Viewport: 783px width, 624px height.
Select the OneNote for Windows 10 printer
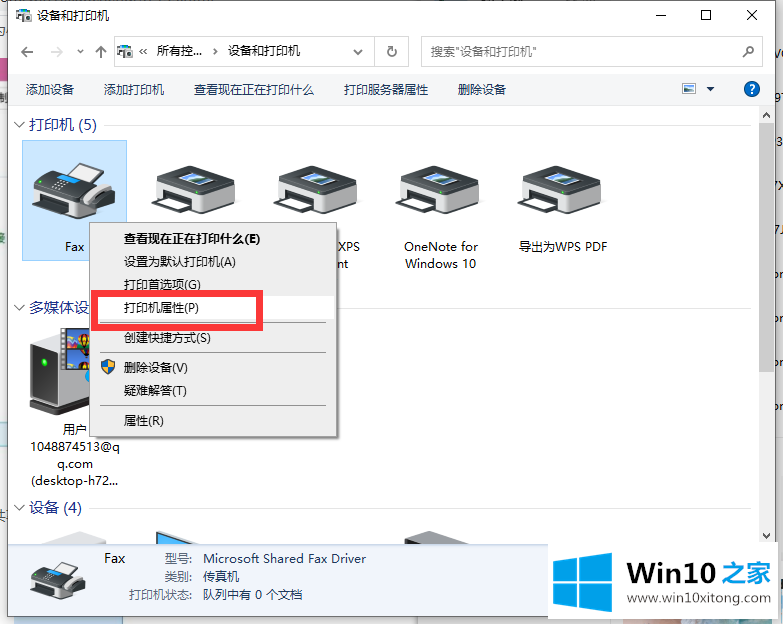coord(440,190)
